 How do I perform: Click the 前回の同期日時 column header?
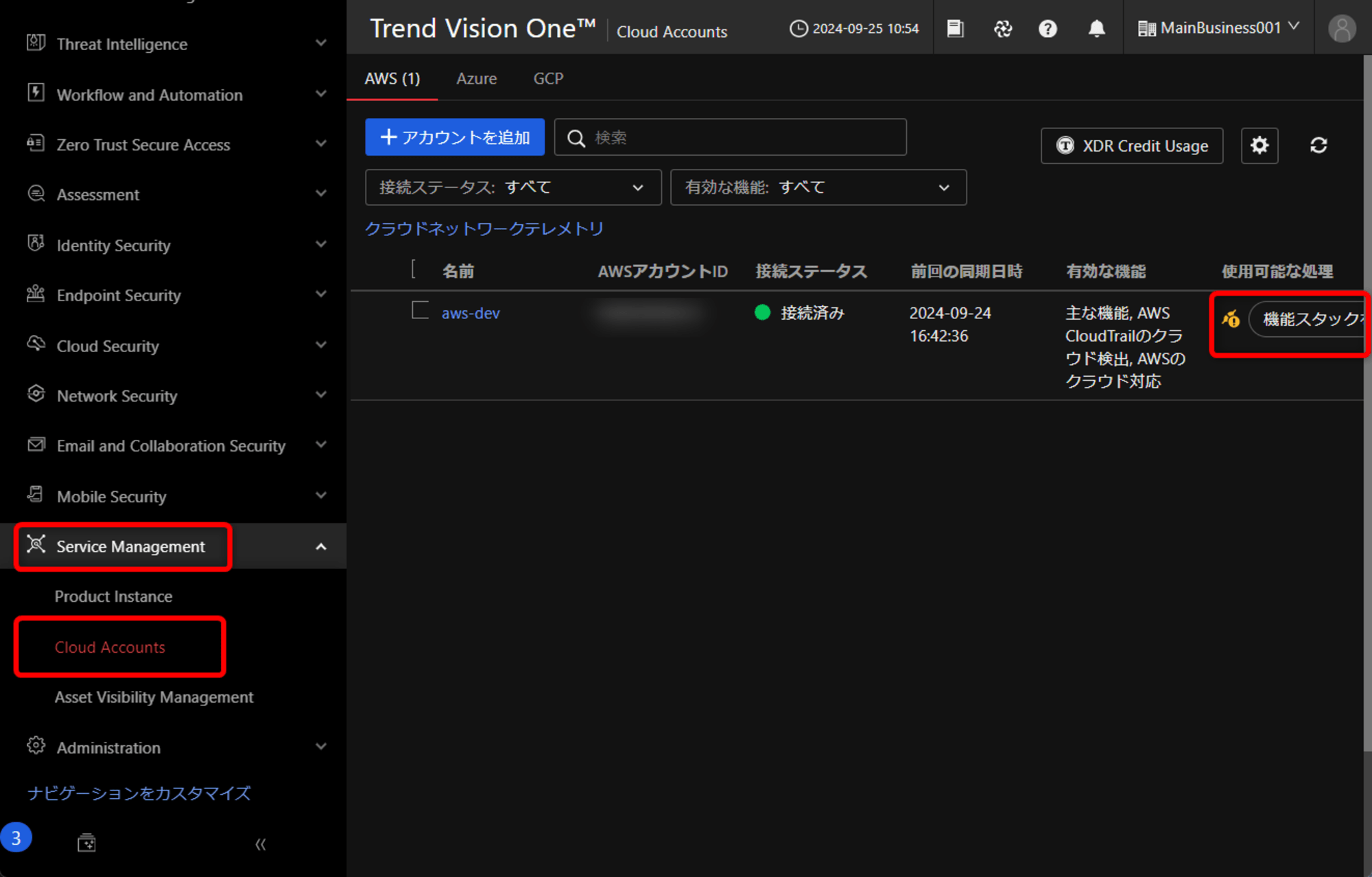click(967, 272)
